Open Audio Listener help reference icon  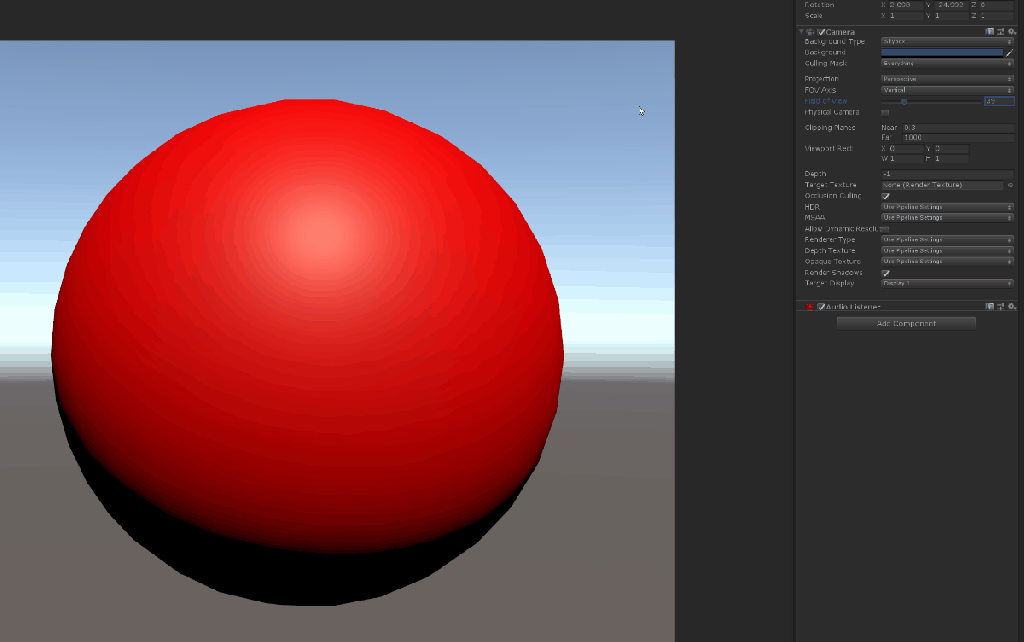click(x=990, y=306)
